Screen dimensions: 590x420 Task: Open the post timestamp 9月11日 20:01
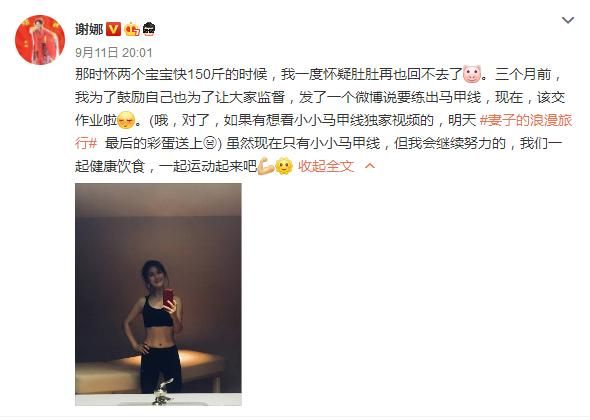tap(114, 52)
